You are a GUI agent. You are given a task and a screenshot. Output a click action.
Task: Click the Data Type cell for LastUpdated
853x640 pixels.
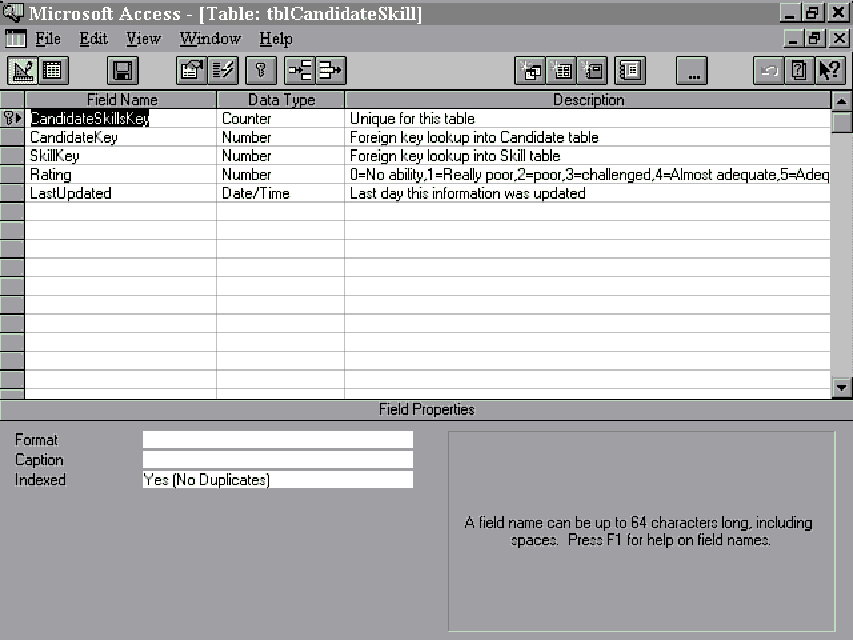(280, 194)
